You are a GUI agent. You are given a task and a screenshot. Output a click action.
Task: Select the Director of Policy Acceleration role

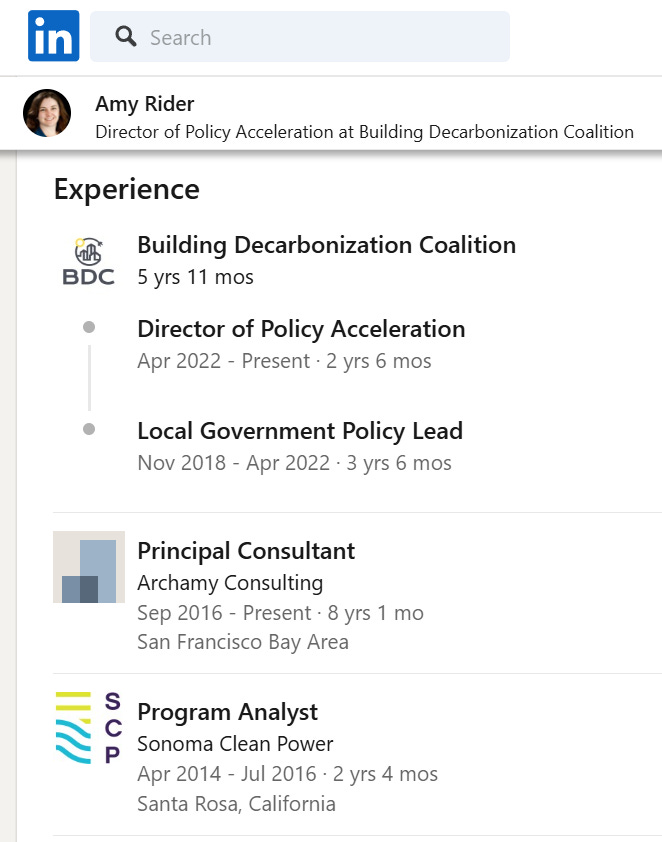tap(301, 329)
